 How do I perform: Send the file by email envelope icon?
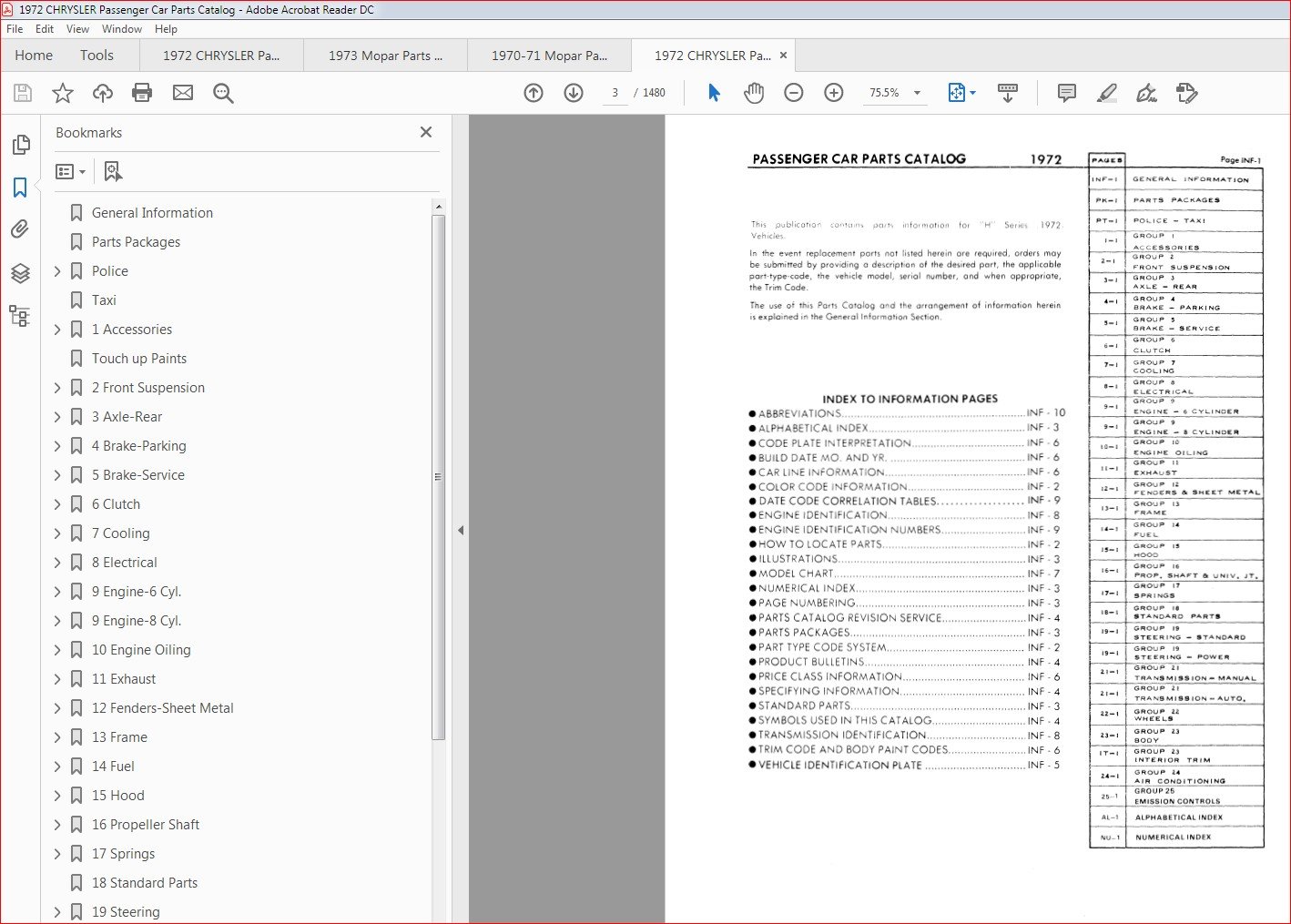183,93
